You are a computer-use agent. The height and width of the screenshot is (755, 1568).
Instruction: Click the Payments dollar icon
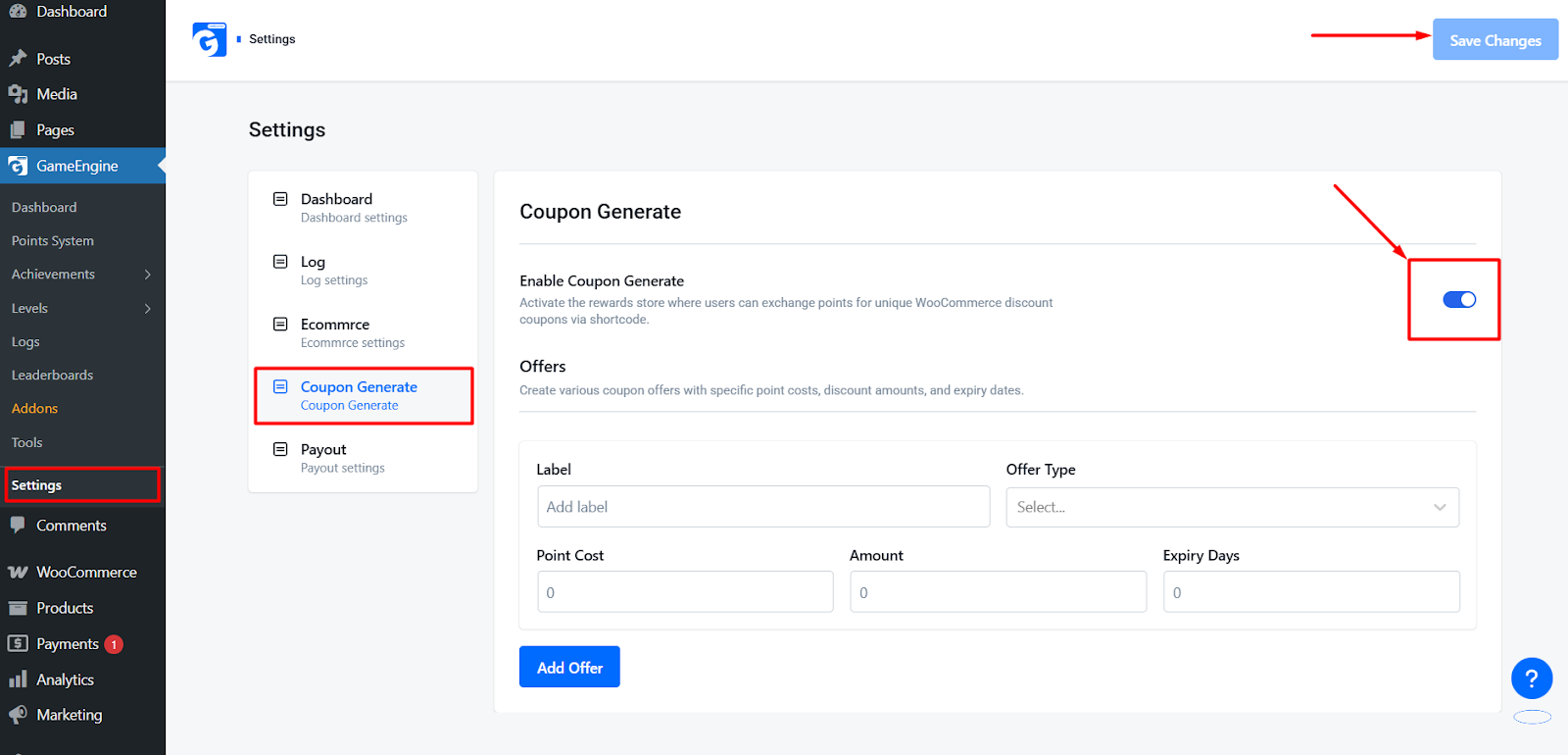18,643
